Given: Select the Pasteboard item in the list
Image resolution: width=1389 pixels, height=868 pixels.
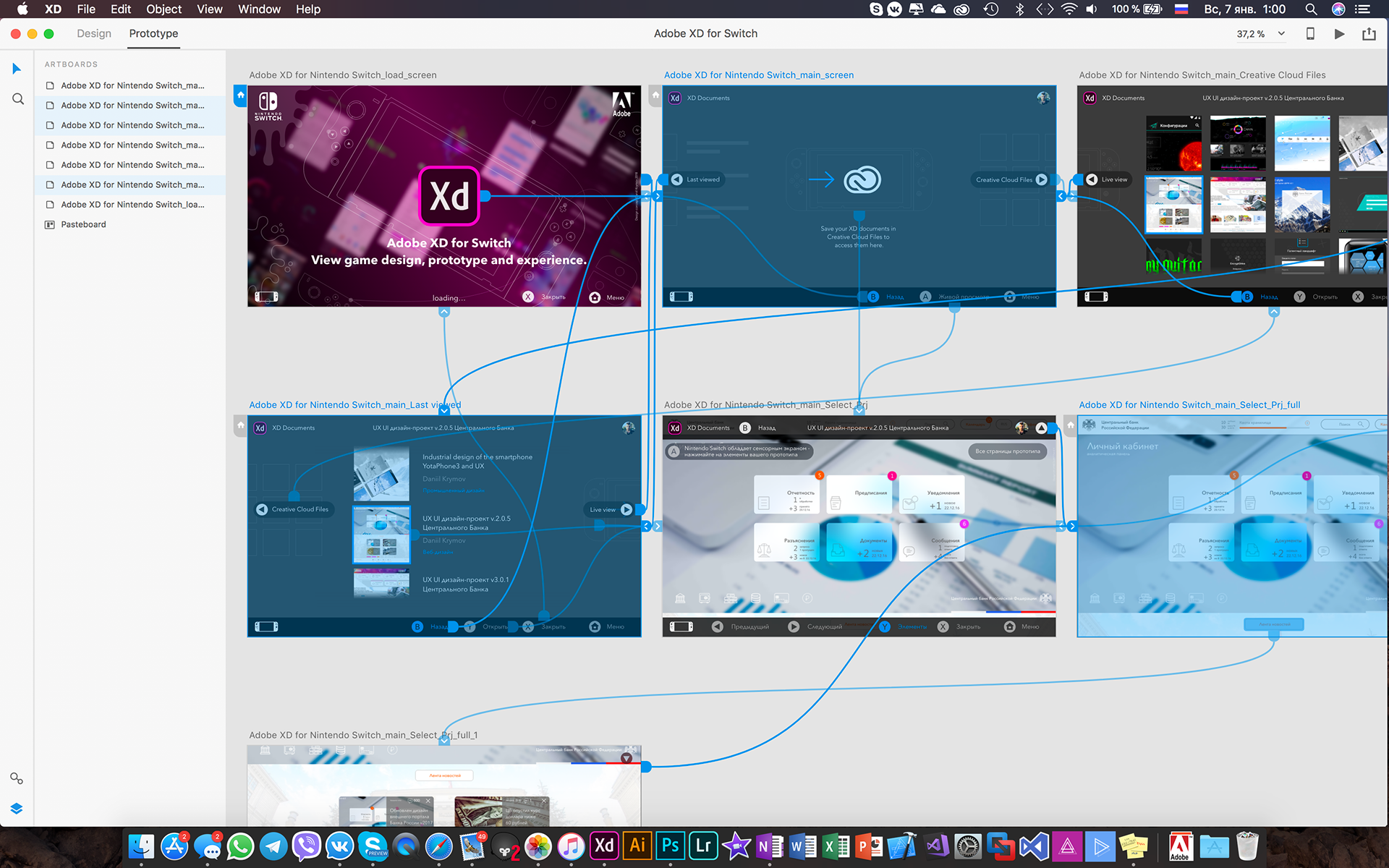Looking at the screenshot, I should [130, 224].
